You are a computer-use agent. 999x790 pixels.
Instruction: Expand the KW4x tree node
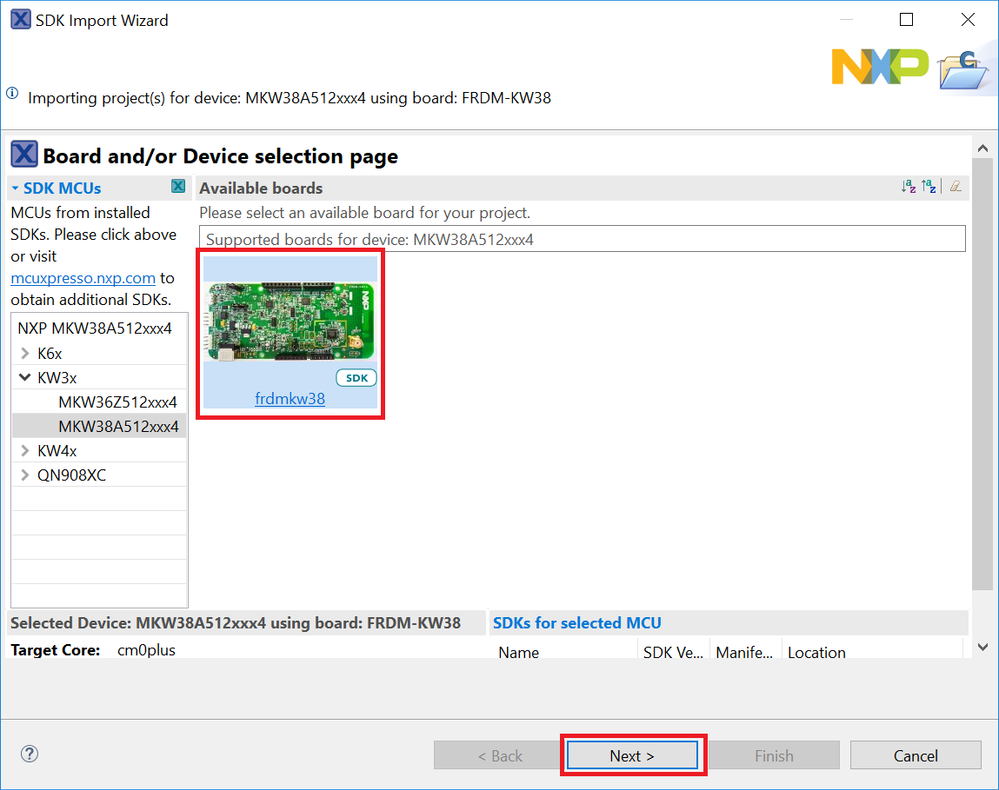(x=25, y=450)
